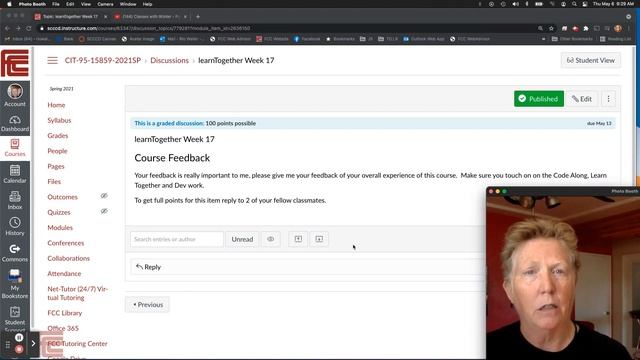Open a new browser tab with plus

[198, 17]
